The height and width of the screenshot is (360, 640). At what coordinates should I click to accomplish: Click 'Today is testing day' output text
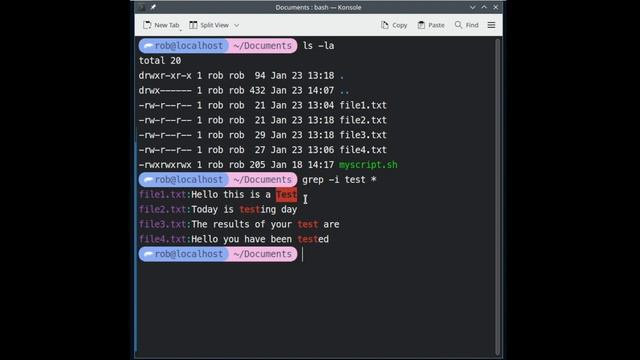click(x=244, y=209)
